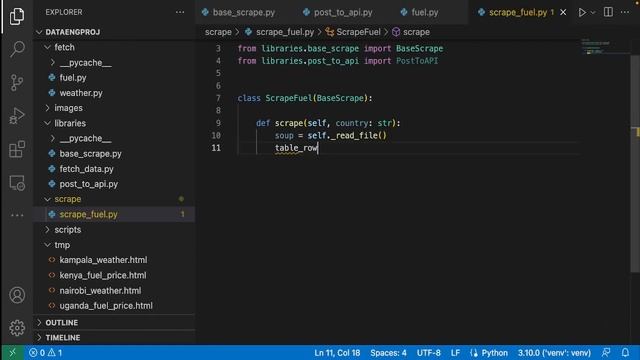640x360 pixels.
Task: Open the Accounts menu
Action: (x=17, y=295)
